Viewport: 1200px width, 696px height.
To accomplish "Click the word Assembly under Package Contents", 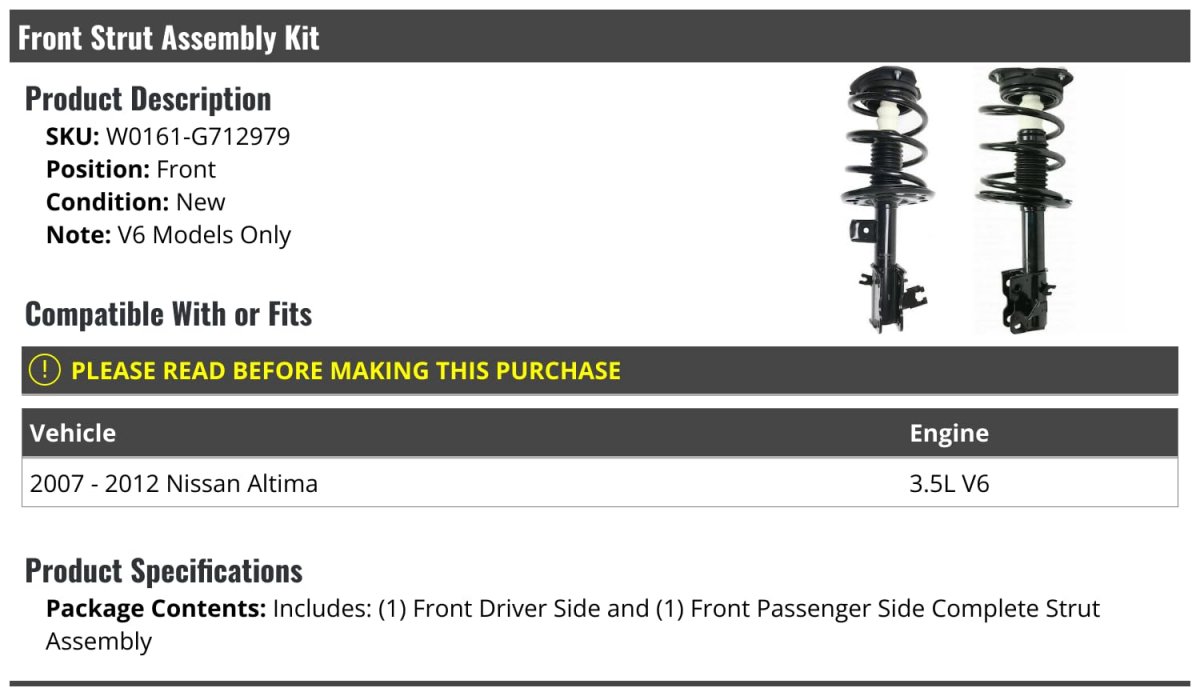I will 99,642.
